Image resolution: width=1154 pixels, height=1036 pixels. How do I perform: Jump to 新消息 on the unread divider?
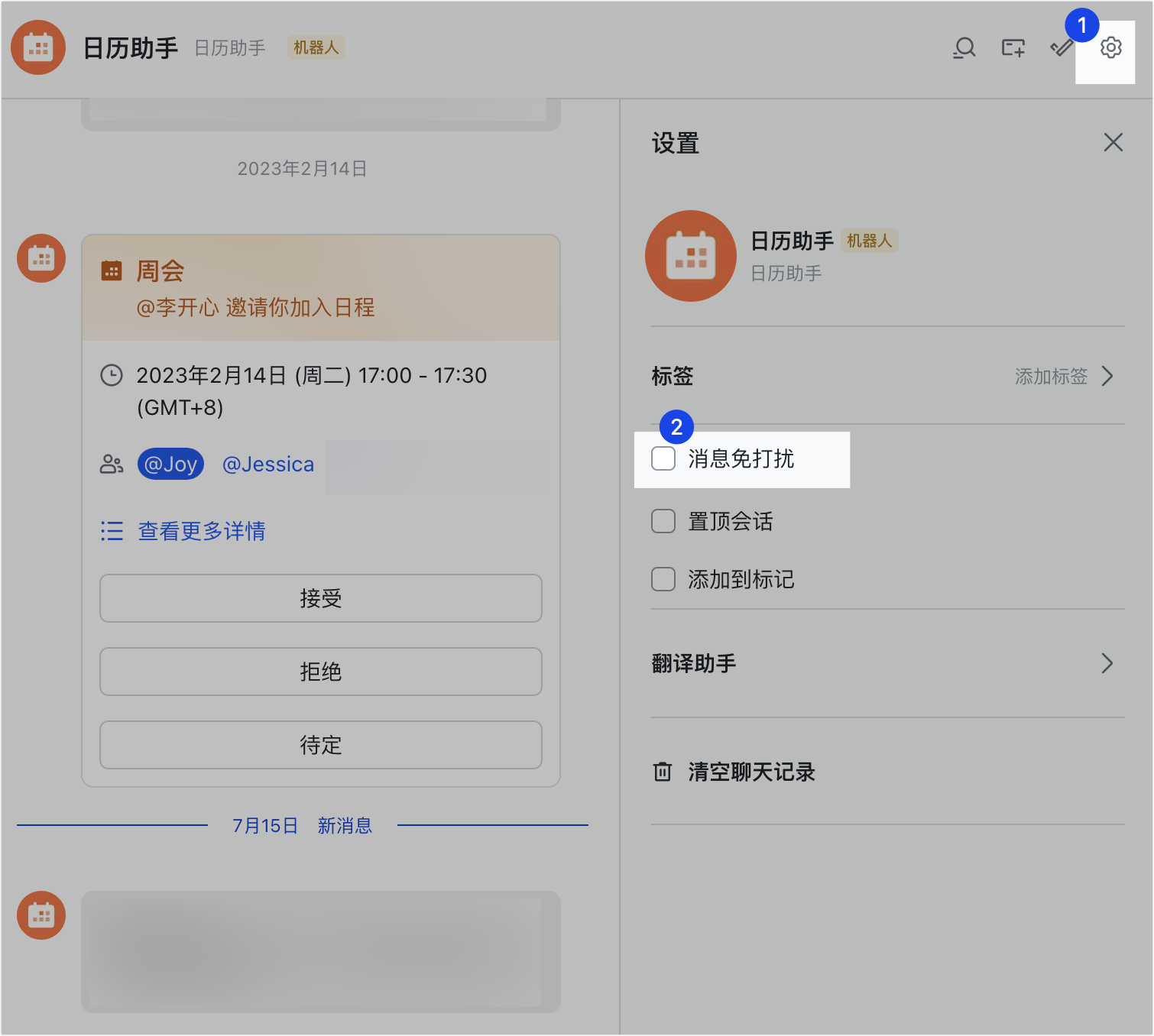[345, 825]
